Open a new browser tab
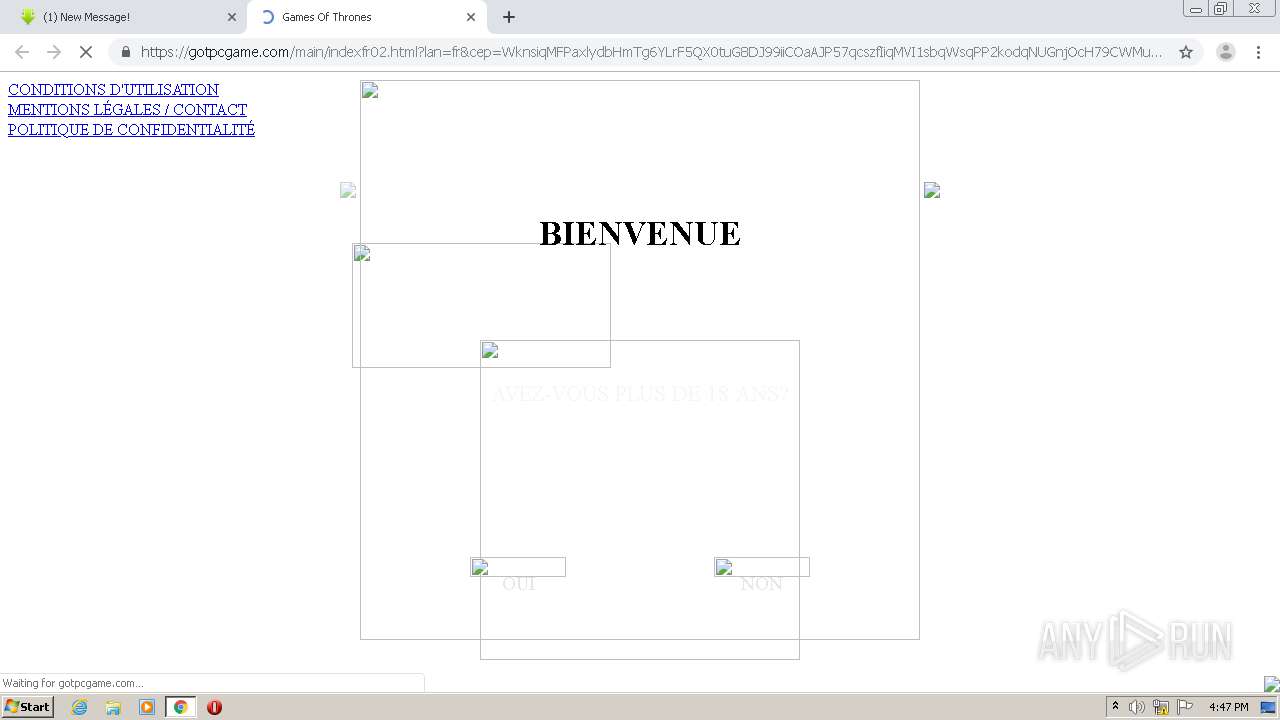 (509, 17)
